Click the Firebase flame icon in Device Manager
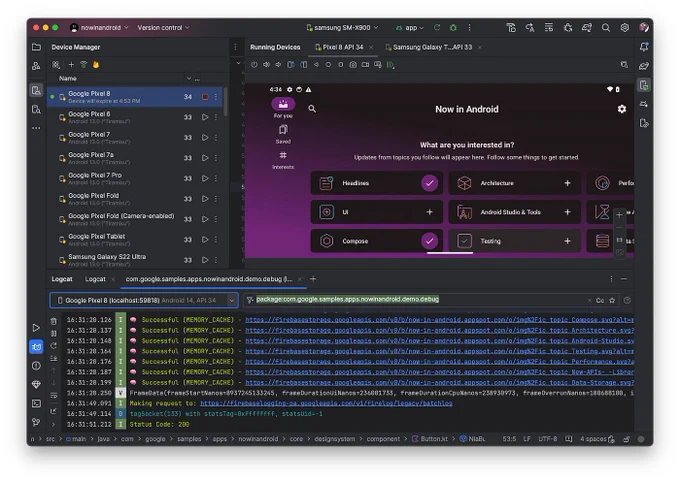The height and width of the screenshot is (482, 680). [x=96, y=65]
